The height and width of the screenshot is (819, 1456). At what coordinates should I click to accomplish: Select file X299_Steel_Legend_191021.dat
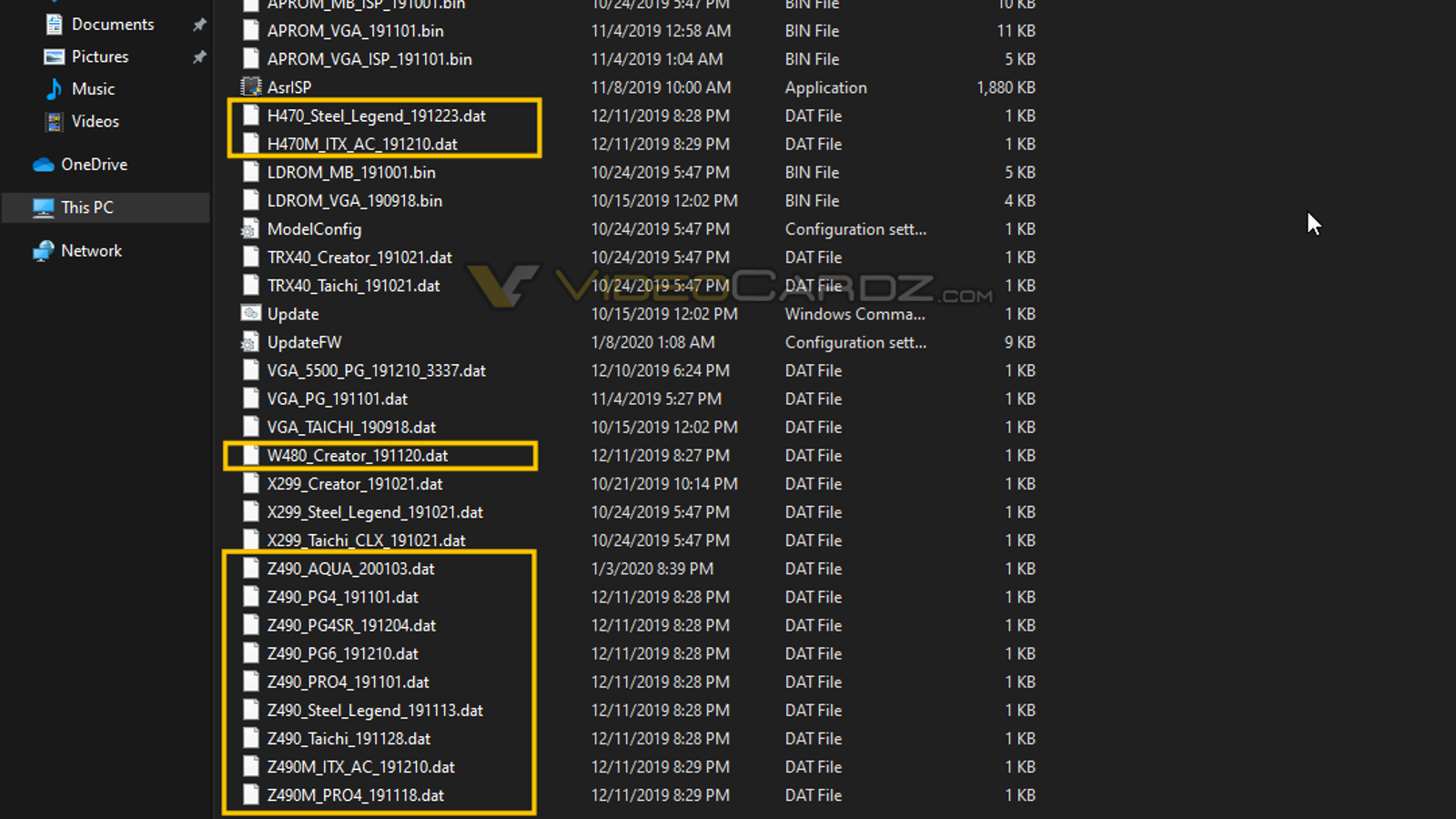[375, 512]
